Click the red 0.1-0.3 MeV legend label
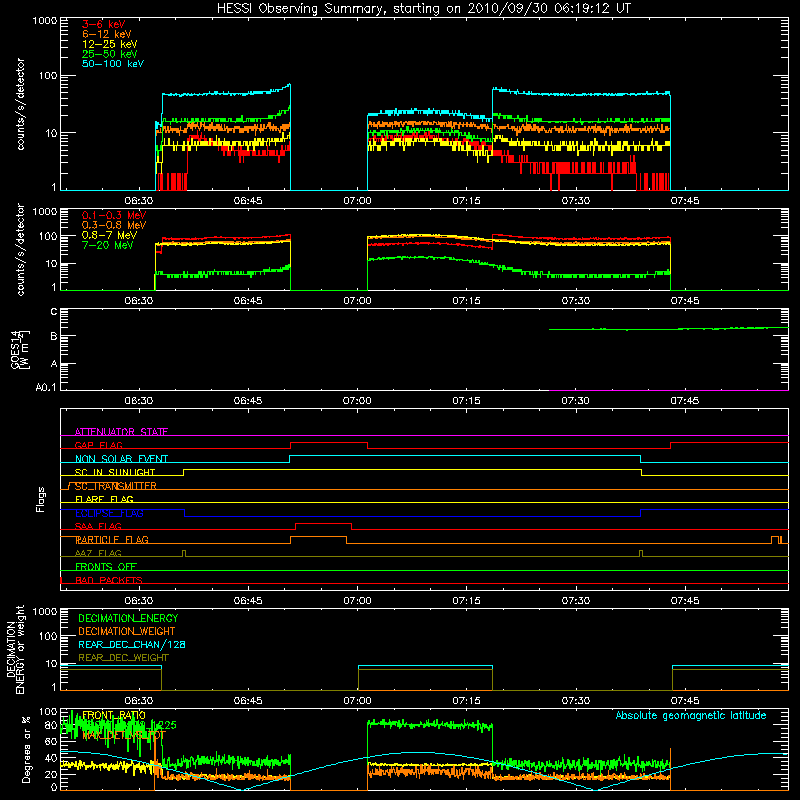 pos(114,215)
